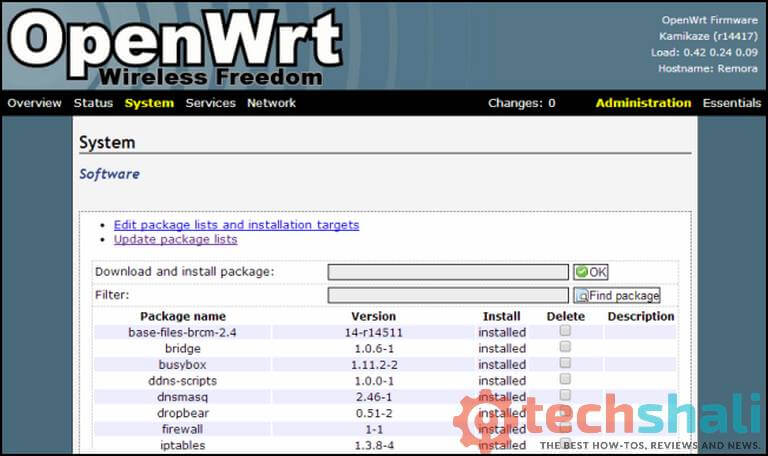Screen dimensions: 768x456
Task: Click installed status for bridge row
Action: coord(502,349)
